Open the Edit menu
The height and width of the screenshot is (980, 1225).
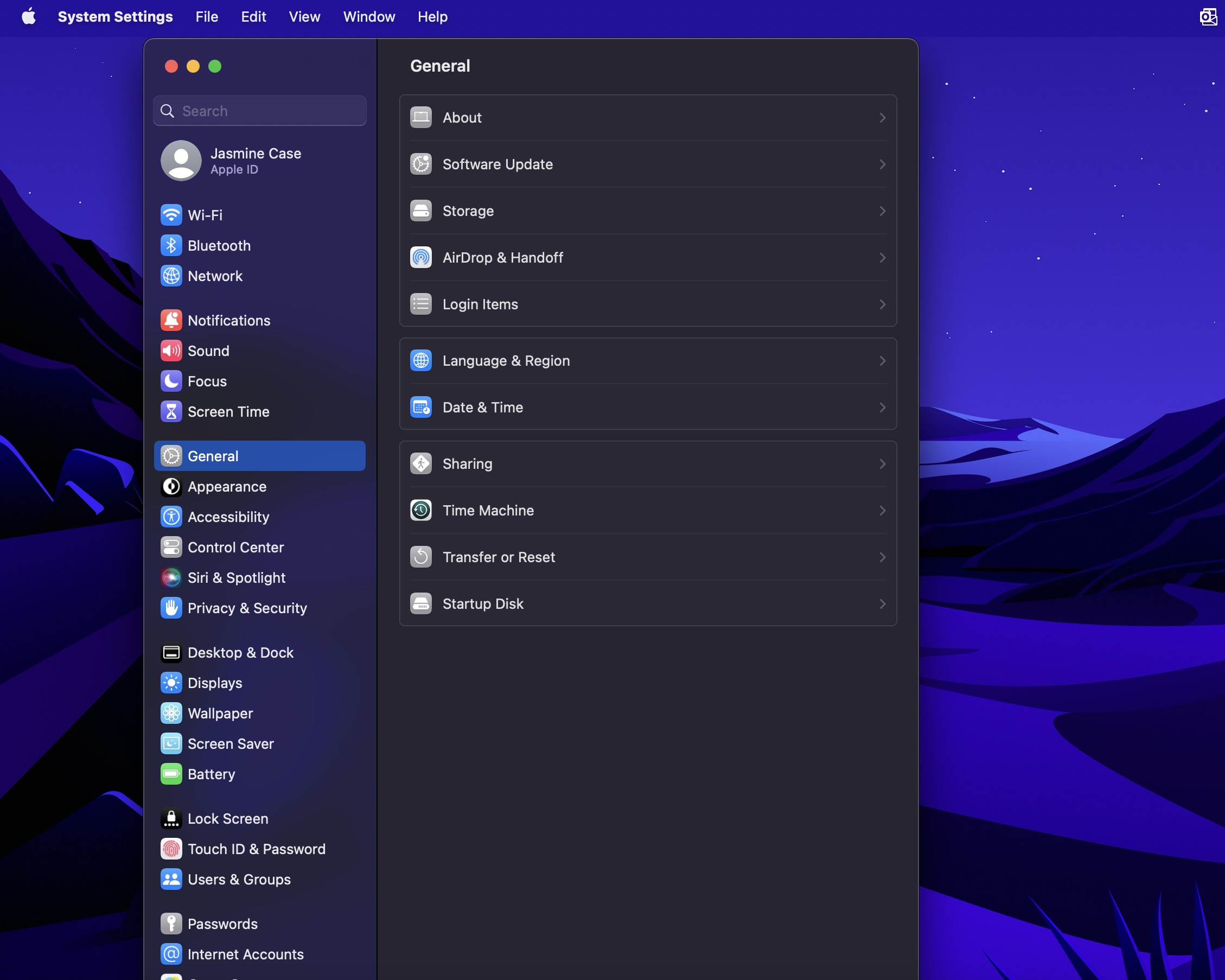point(253,16)
